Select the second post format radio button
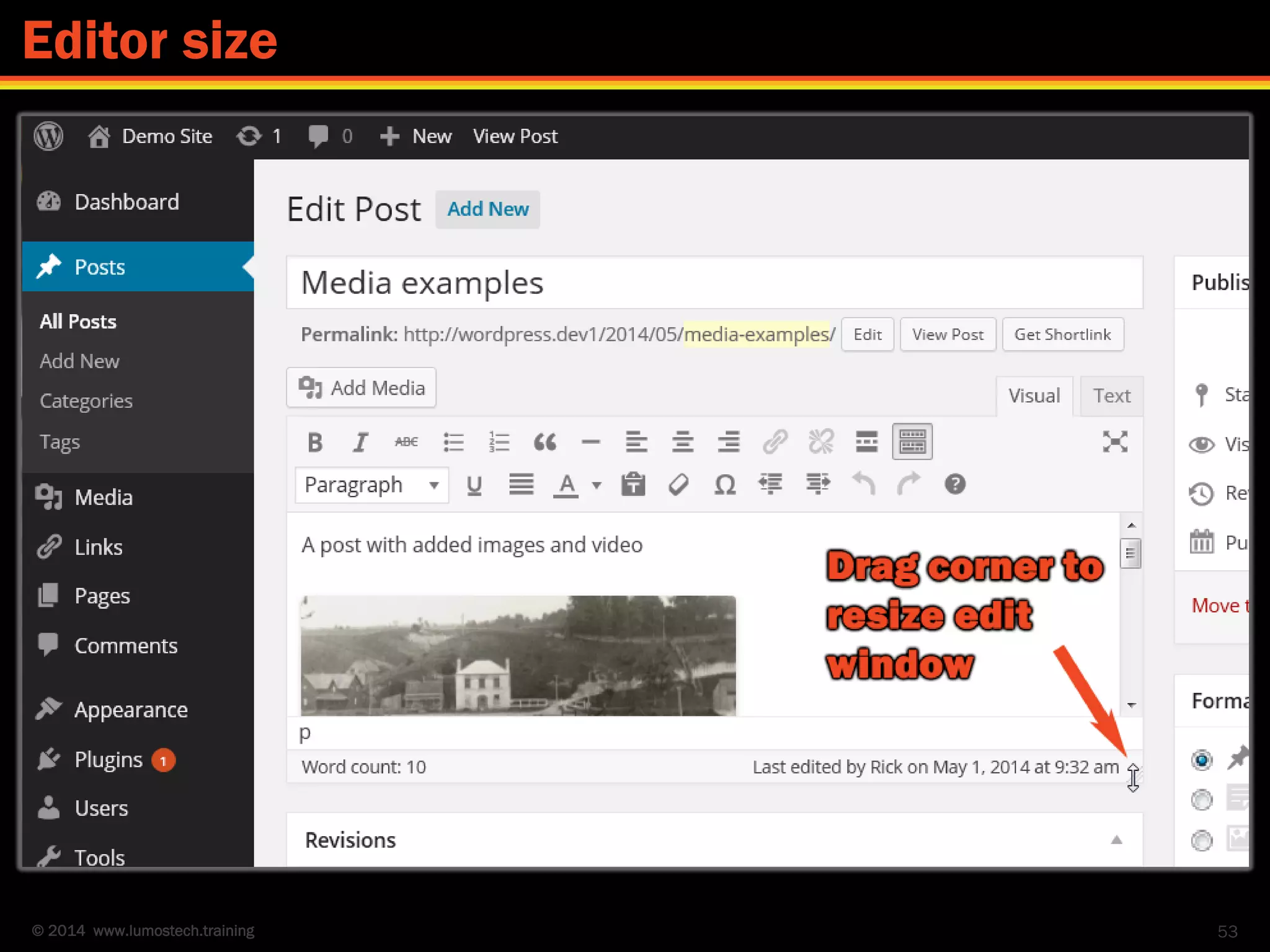The width and height of the screenshot is (1270, 952). click(x=1201, y=800)
